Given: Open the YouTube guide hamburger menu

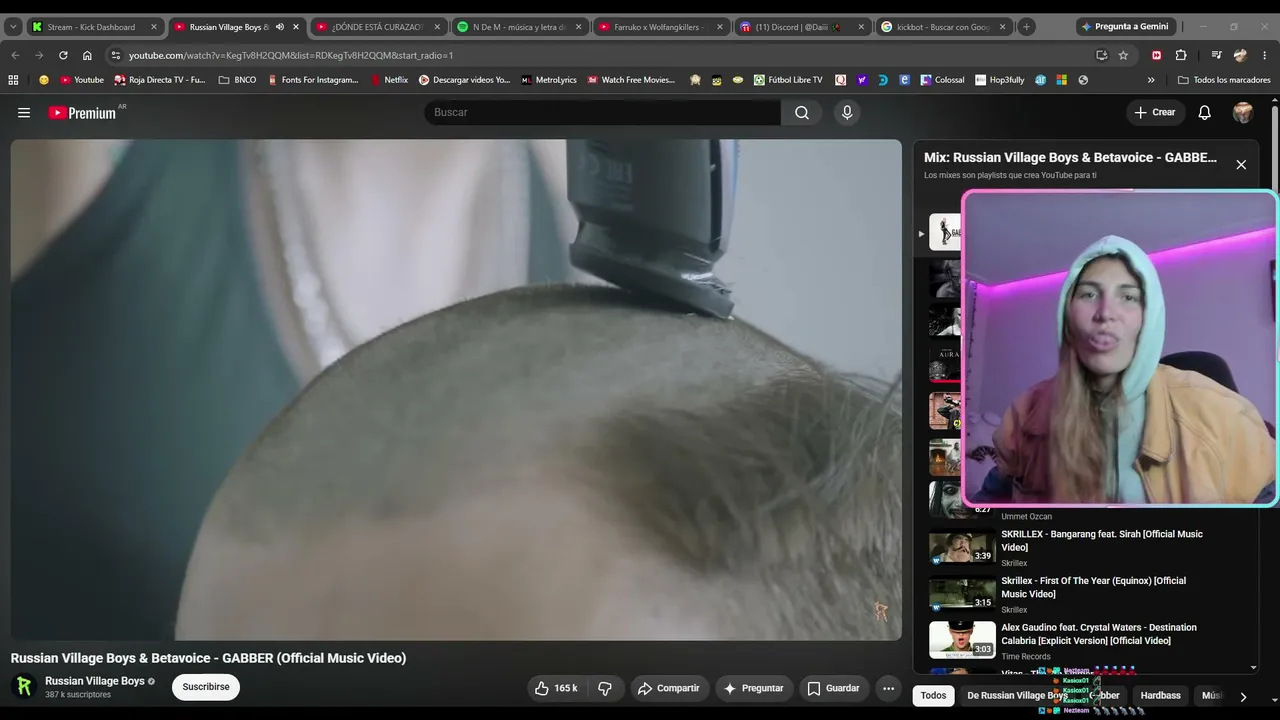Looking at the screenshot, I should click(24, 113).
